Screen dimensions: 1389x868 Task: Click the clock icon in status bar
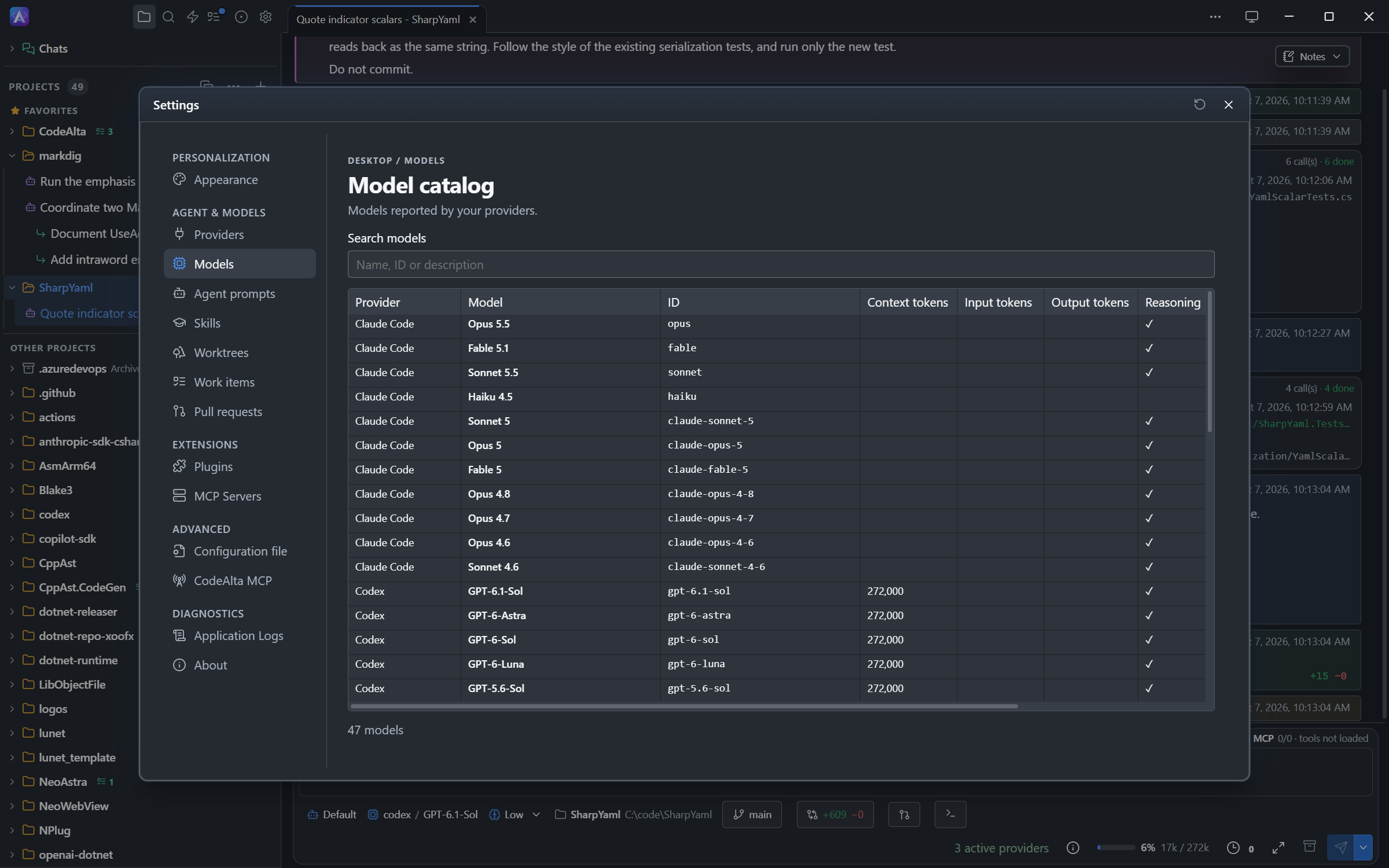[x=1233, y=848]
